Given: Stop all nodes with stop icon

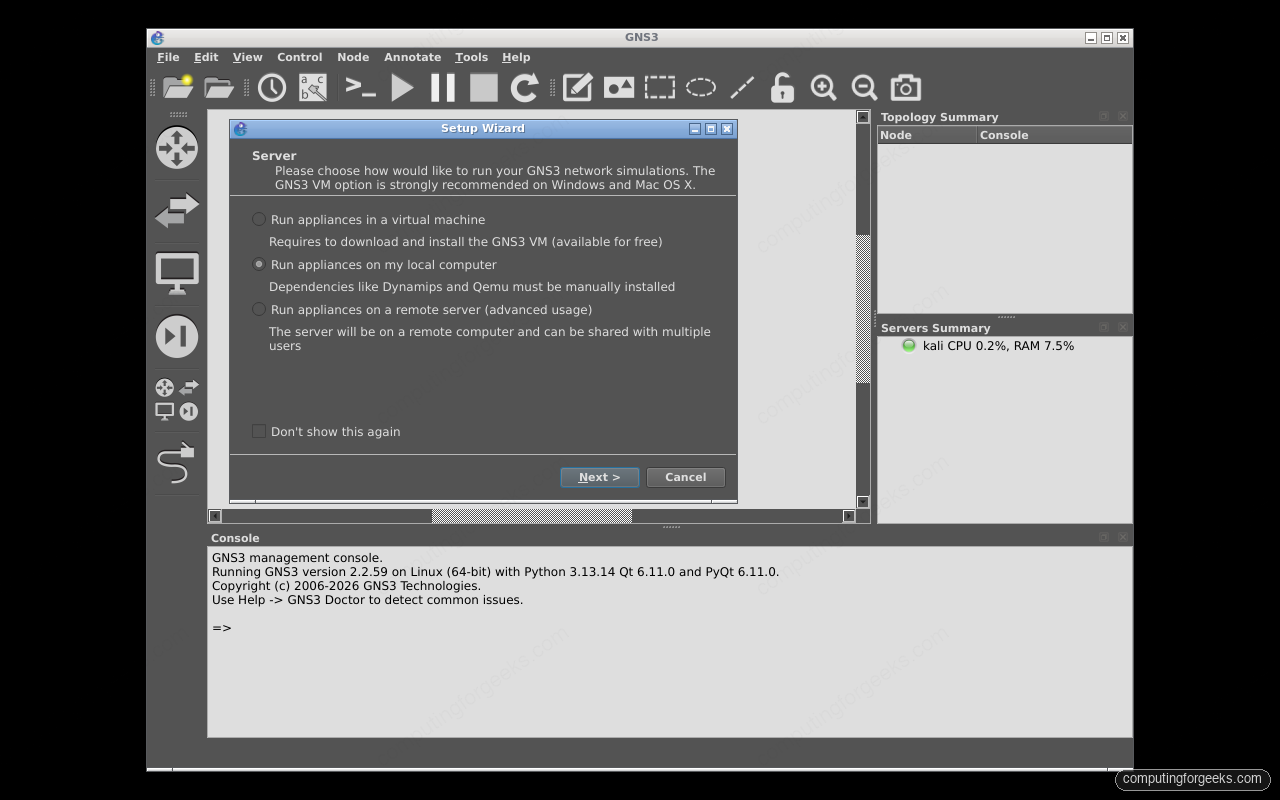Looking at the screenshot, I should 484,87.
